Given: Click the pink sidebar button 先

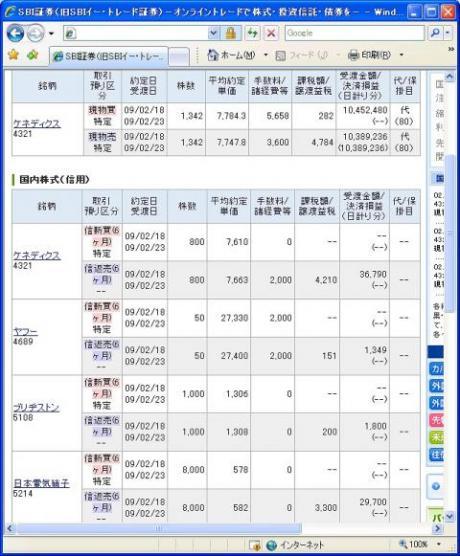Looking at the screenshot, I should point(437,421).
